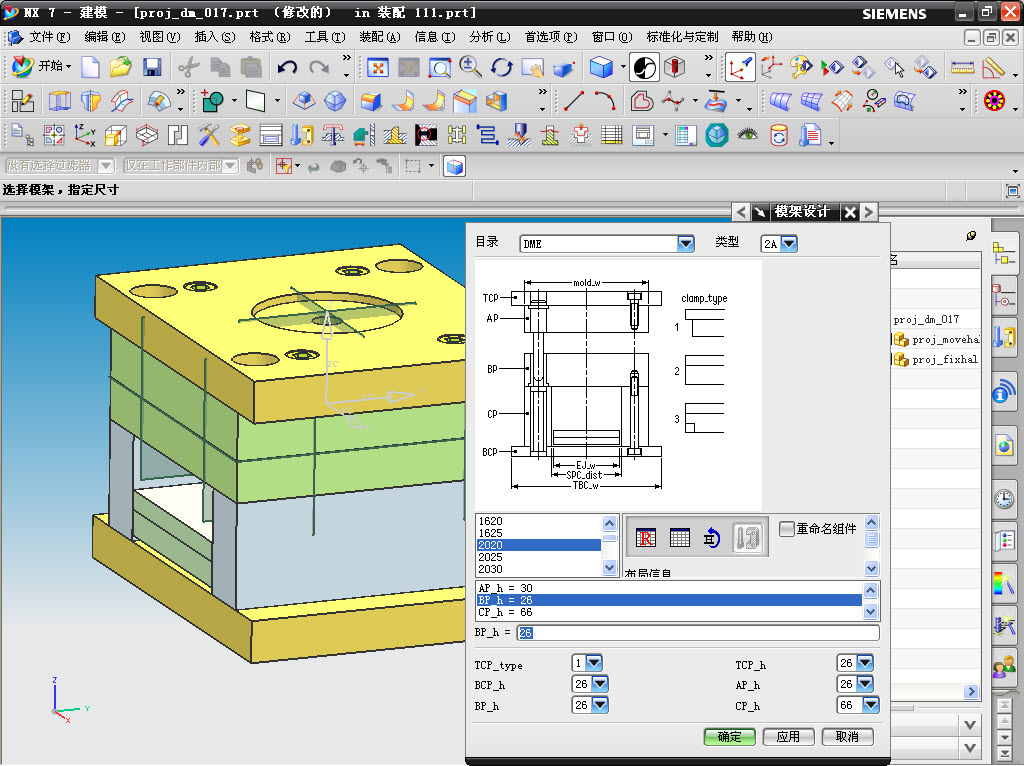Open the 分析 menu
Image resolution: width=1024 pixels, height=766 pixels.
tap(489, 37)
